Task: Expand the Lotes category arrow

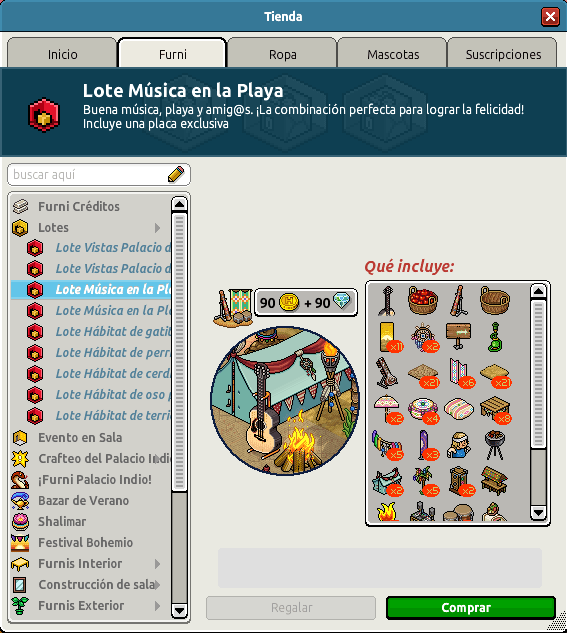Action: 157,228
